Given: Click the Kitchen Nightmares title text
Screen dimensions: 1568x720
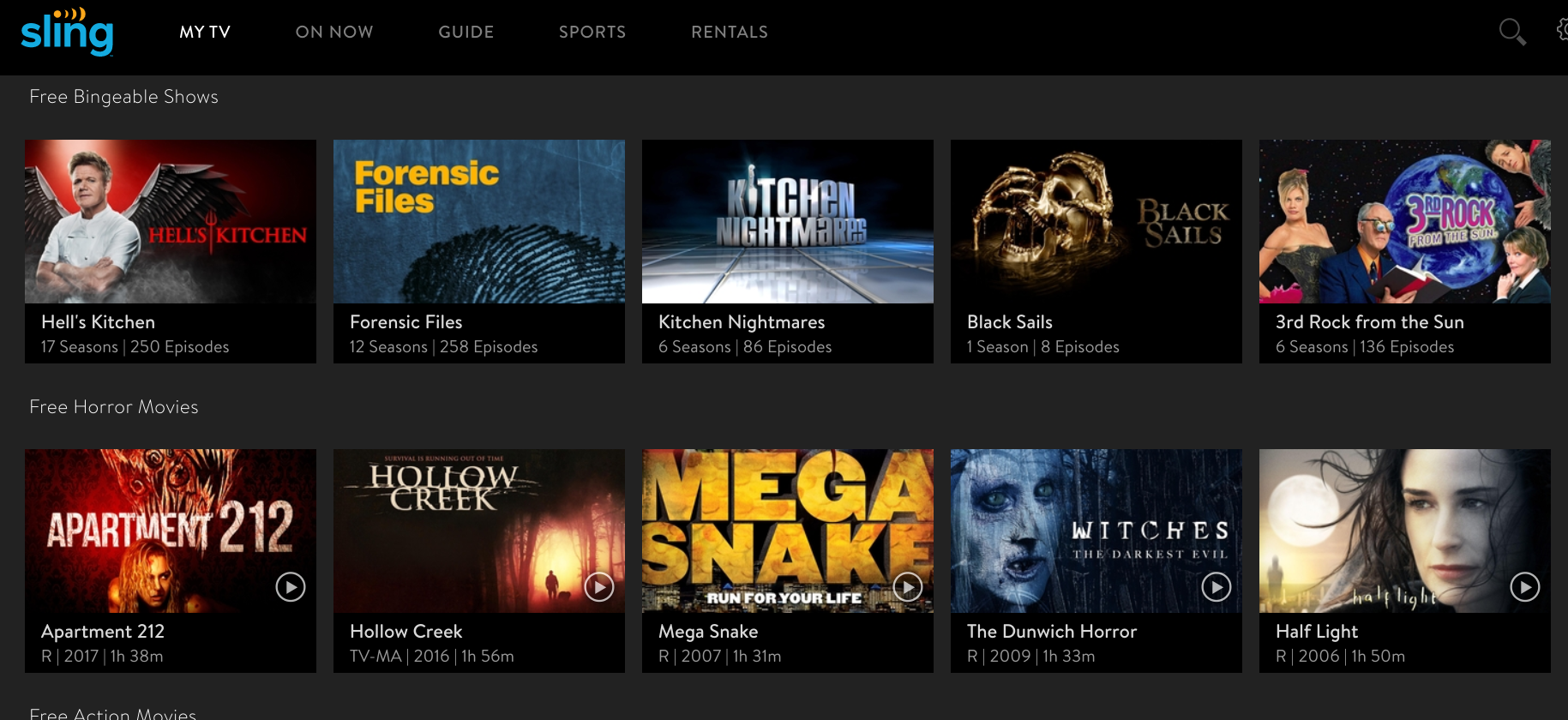Looking at the screenshot, I should pos(742,322).
